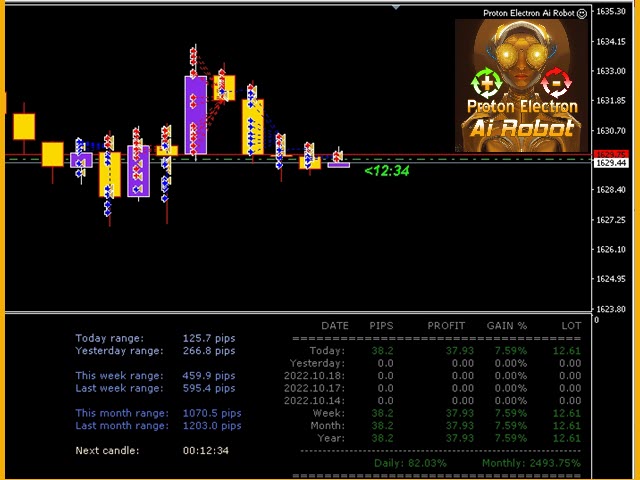Click the 'Last week range:' label
This screenshot has width=640, height=480.
click(119, 388)
